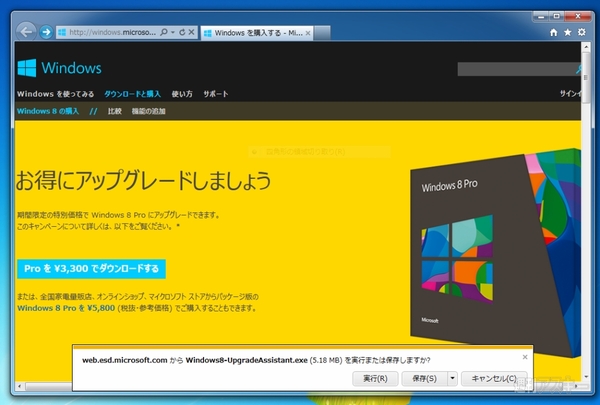Click '保存(S)' in download bar
Viewport: 600px width, 405px height.
point(424,379)
